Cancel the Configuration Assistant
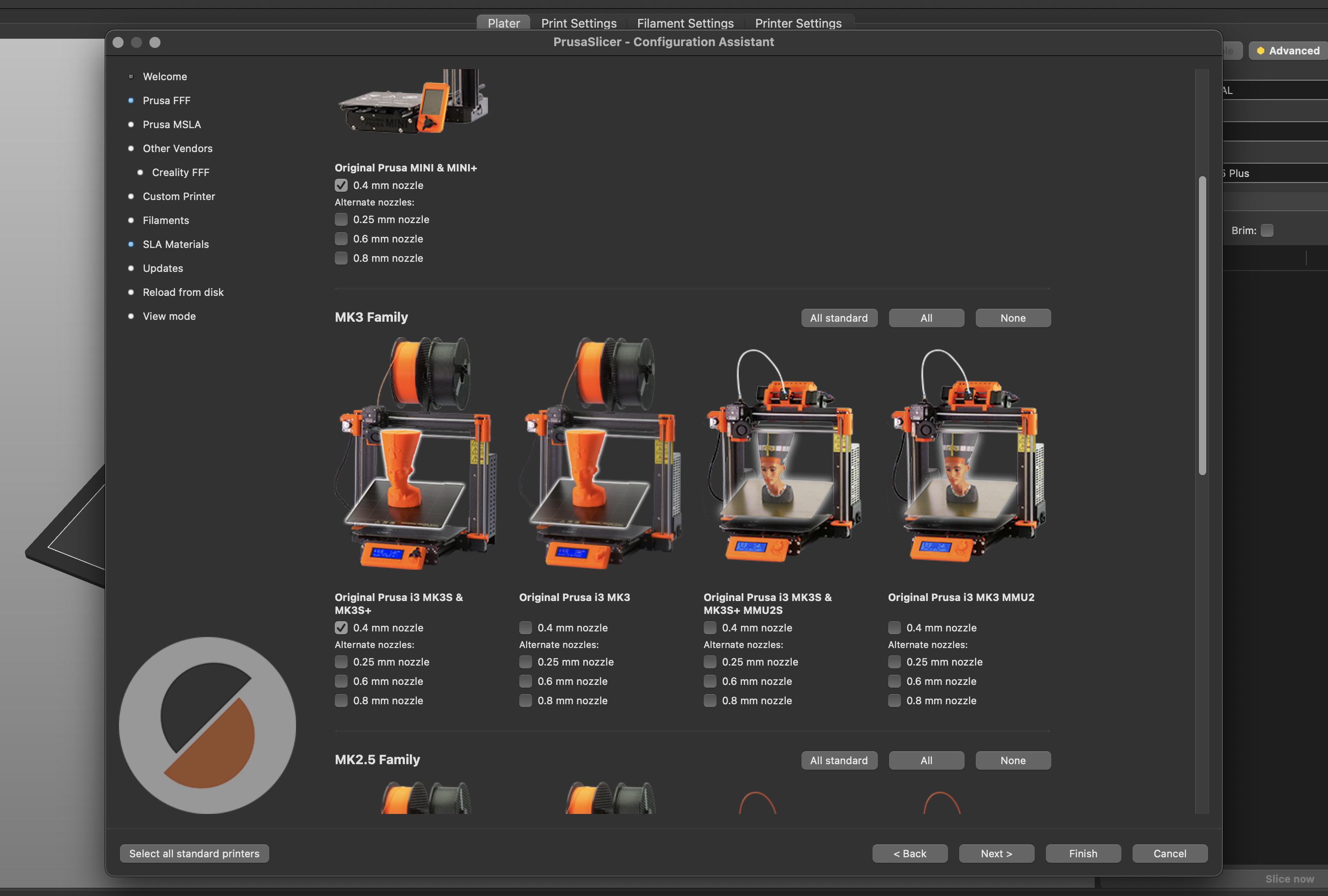Image resolution: width=1328 pixels, height=896 pixels. click(1170, 854)
